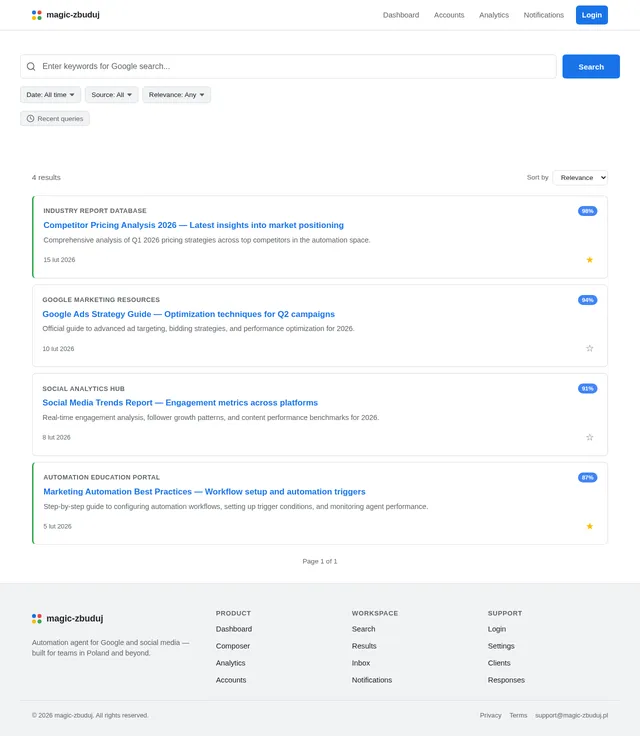Click footer Composer link
Image resolution: width=640 pixels, height=736 pixels.
[233, 646]
